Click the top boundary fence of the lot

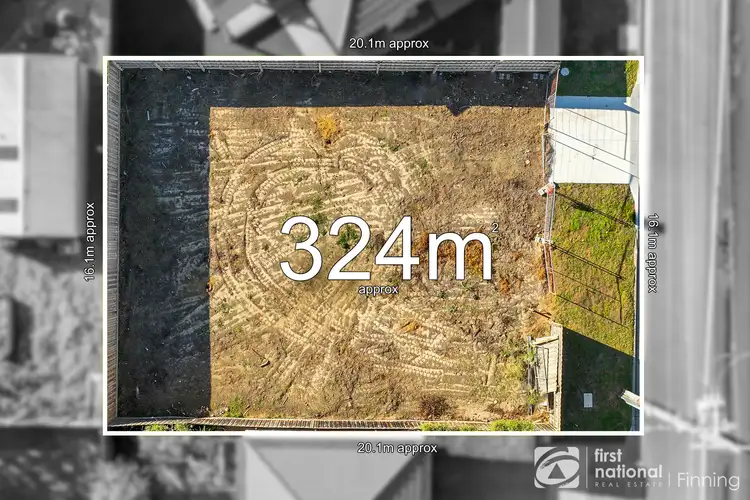(x=330, y=66)
